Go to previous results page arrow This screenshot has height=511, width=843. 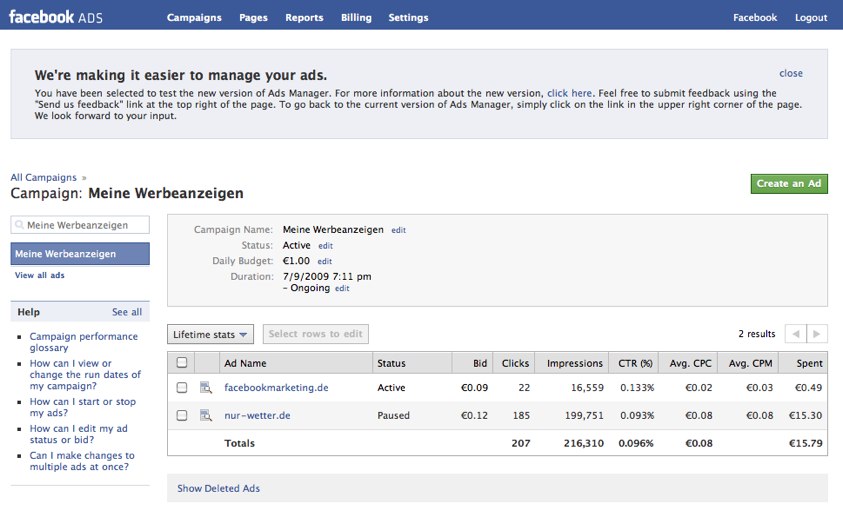coord(796,334)
